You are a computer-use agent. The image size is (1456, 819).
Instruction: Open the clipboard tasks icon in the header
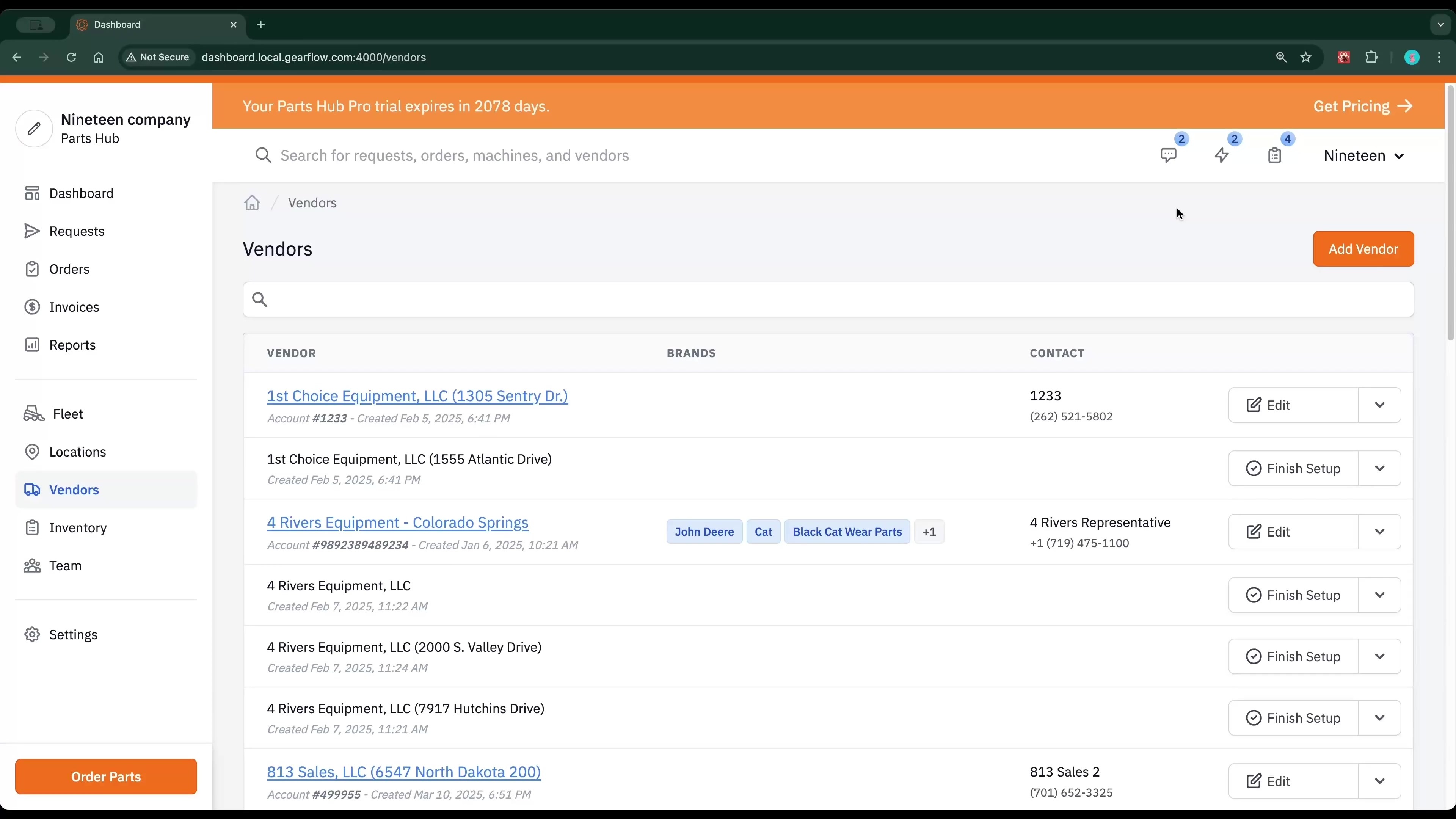[x=1274, y=155]
